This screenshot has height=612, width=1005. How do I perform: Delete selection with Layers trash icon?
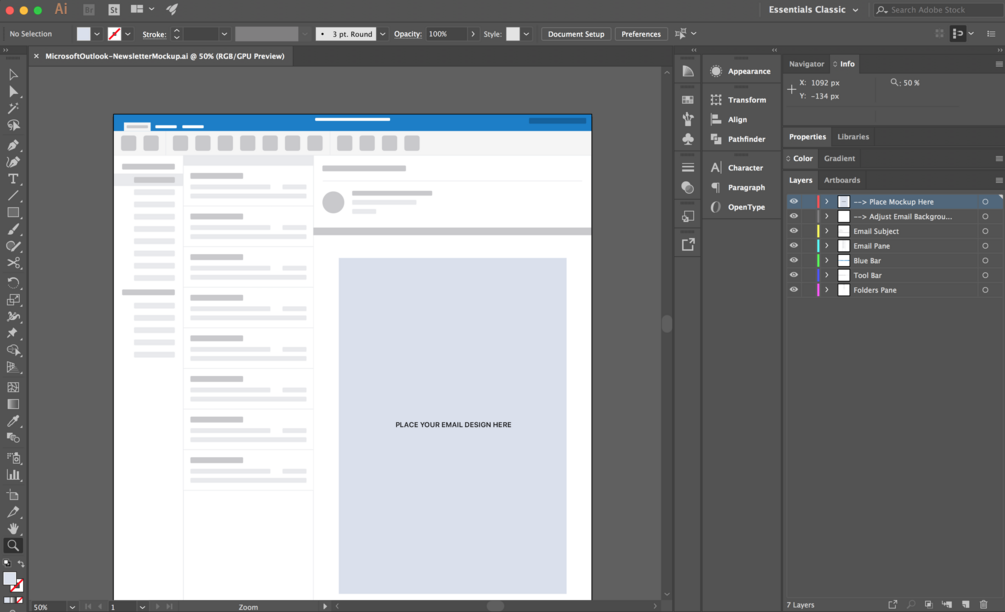(984, 604)
